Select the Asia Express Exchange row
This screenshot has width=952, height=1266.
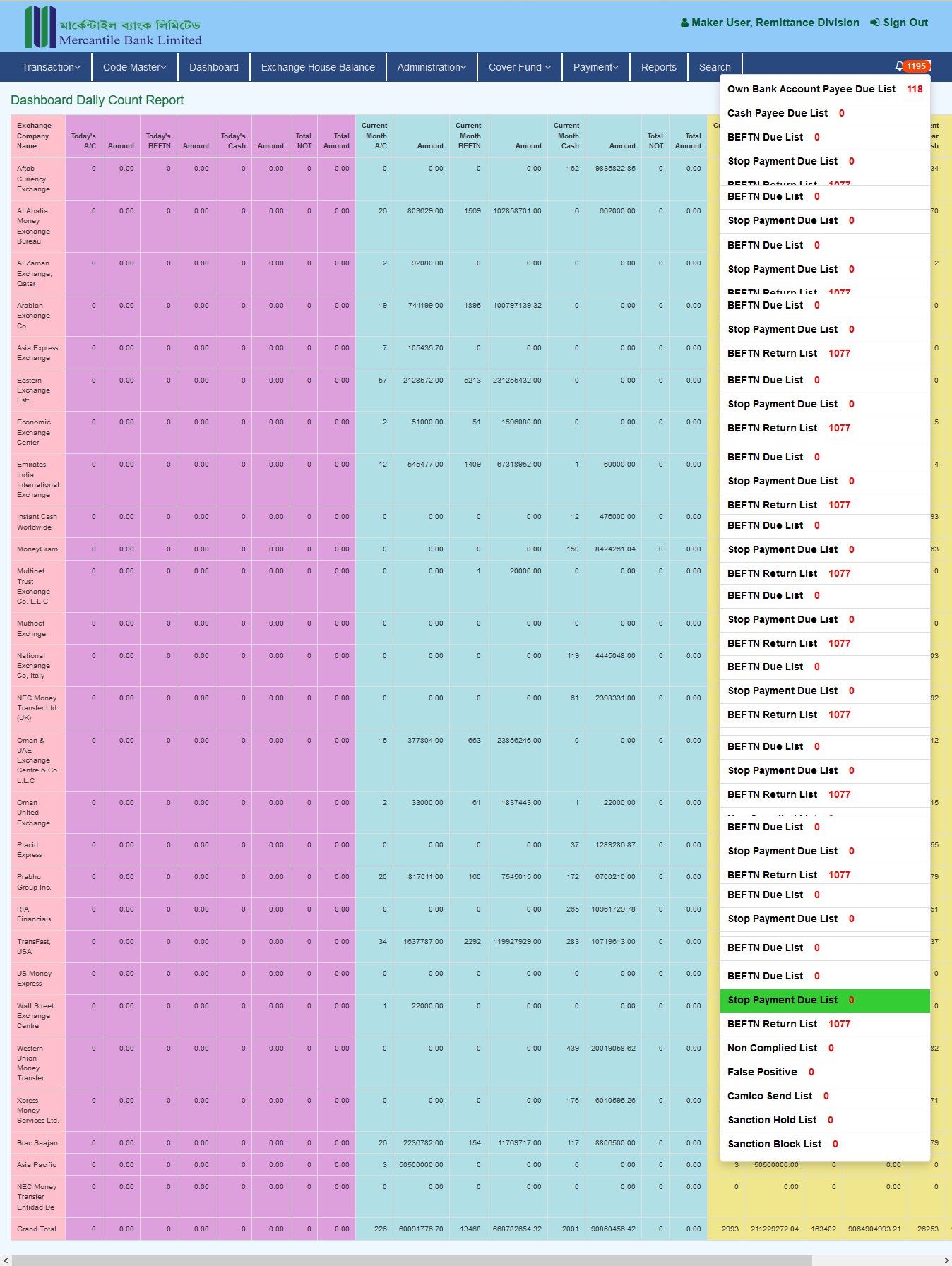click(37, 353)
